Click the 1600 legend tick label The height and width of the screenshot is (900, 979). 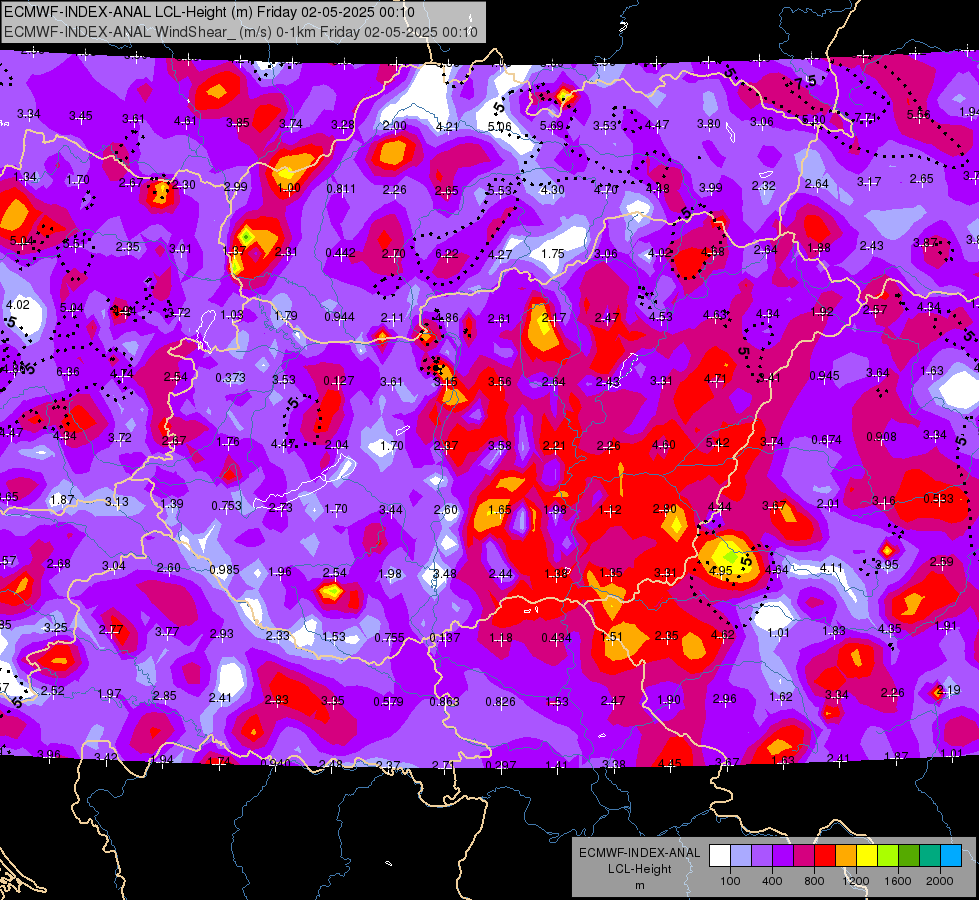click(x=898, y=881)
